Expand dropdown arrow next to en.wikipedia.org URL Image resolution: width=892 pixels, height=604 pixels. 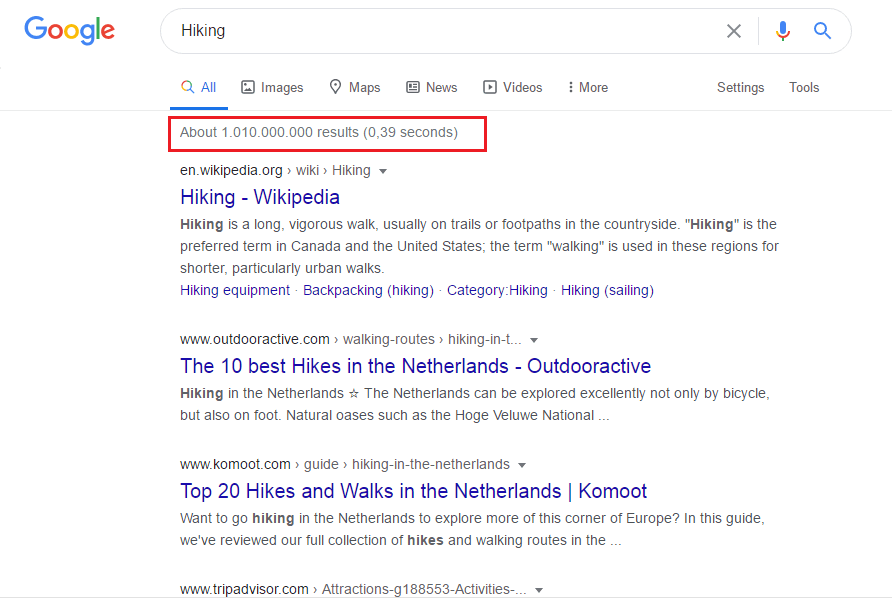pos(383,171)
